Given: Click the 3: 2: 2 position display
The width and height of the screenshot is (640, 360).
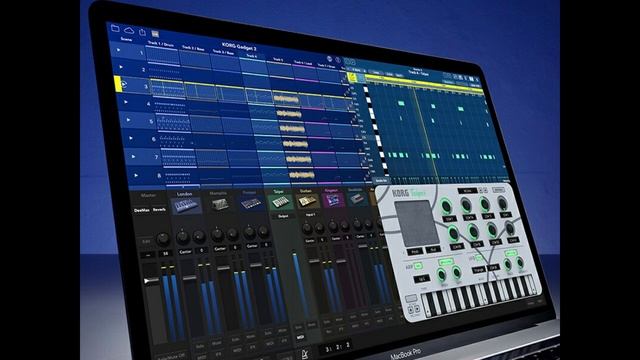Looking at the screenshot, I should point(337,347).
